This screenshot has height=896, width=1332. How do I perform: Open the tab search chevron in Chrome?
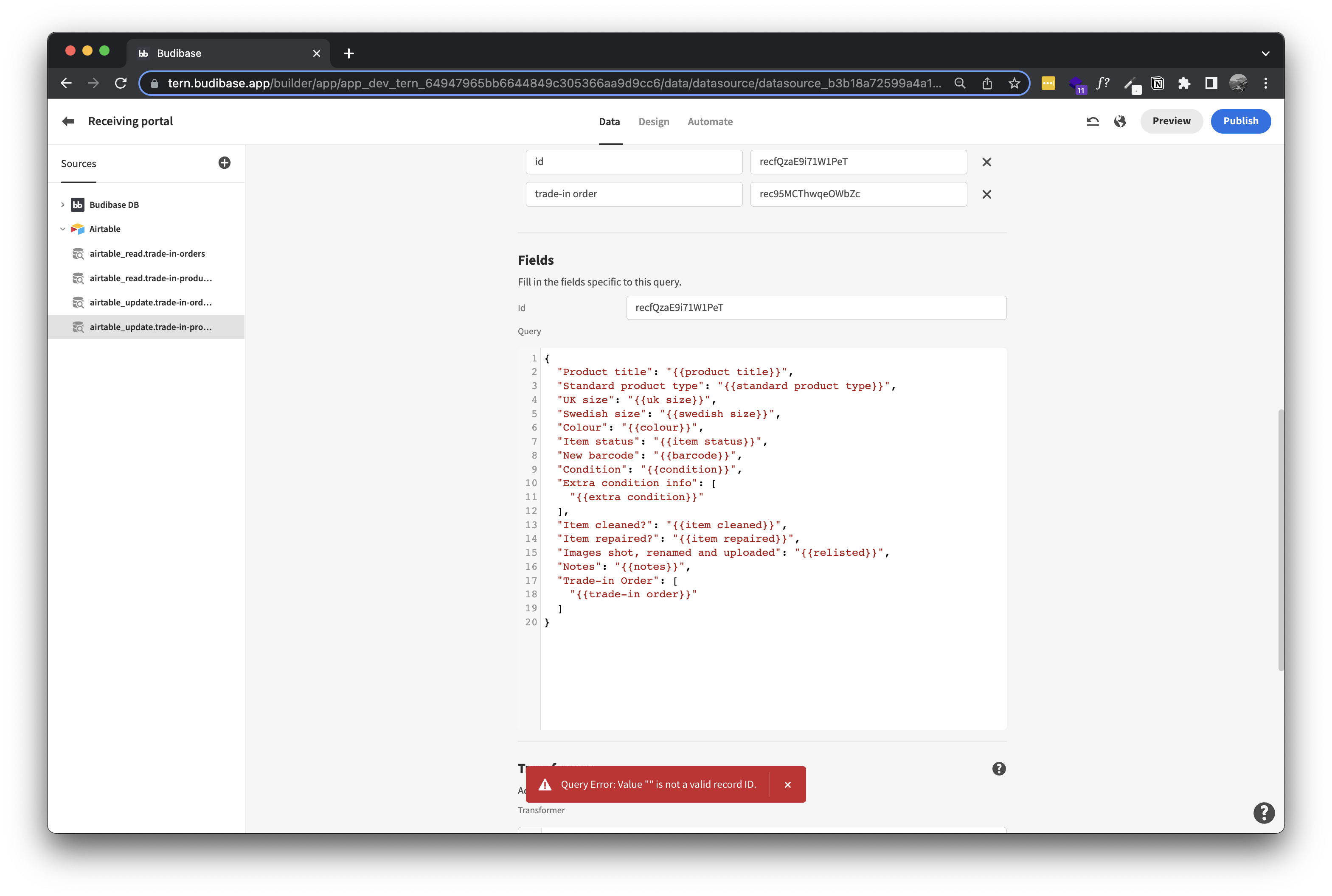(x=1266, y=53)
